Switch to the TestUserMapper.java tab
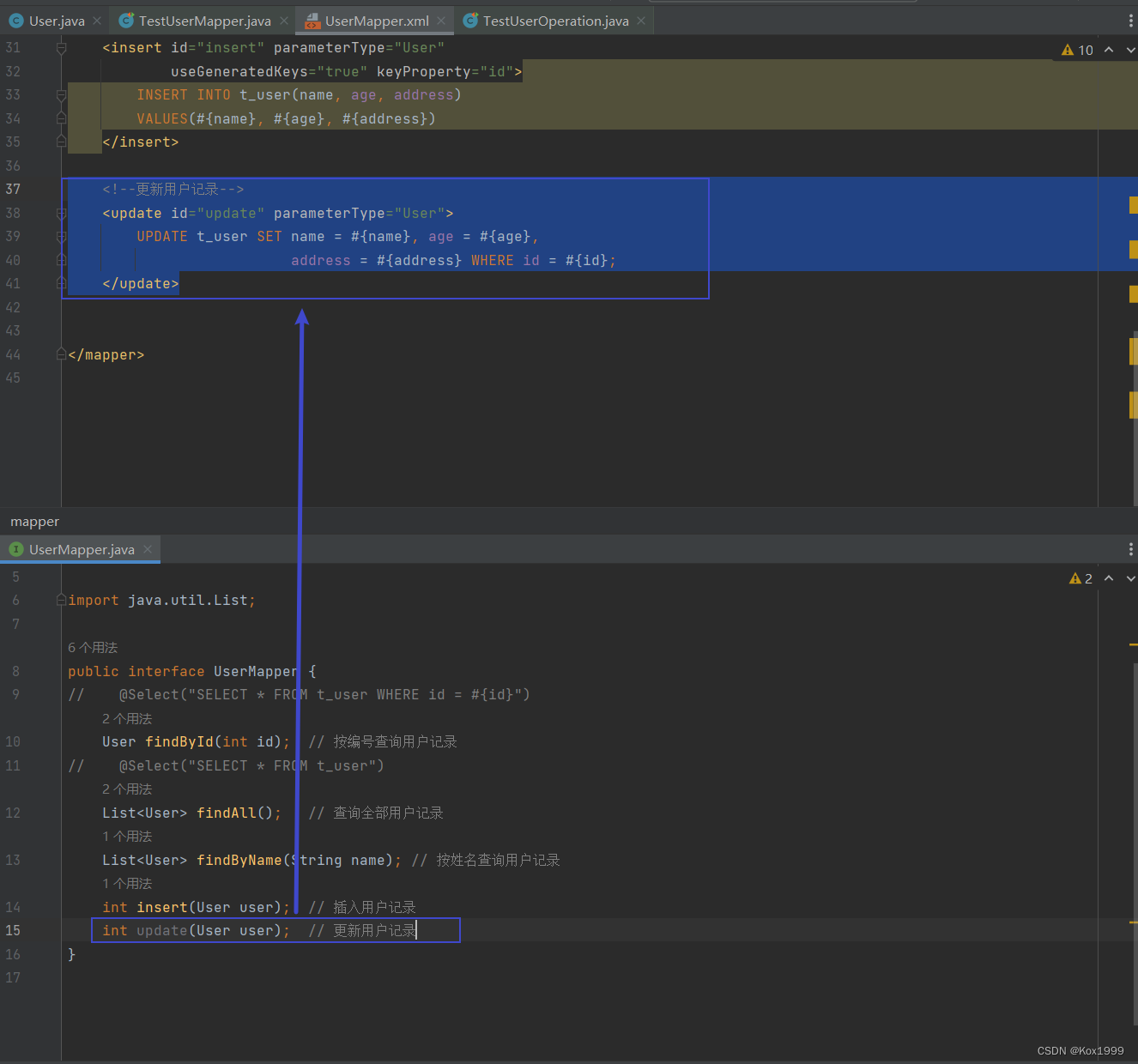Image resolution: width=1138 pixels, height=1064 pixels. pyautogui.click(x=204, y=21)
